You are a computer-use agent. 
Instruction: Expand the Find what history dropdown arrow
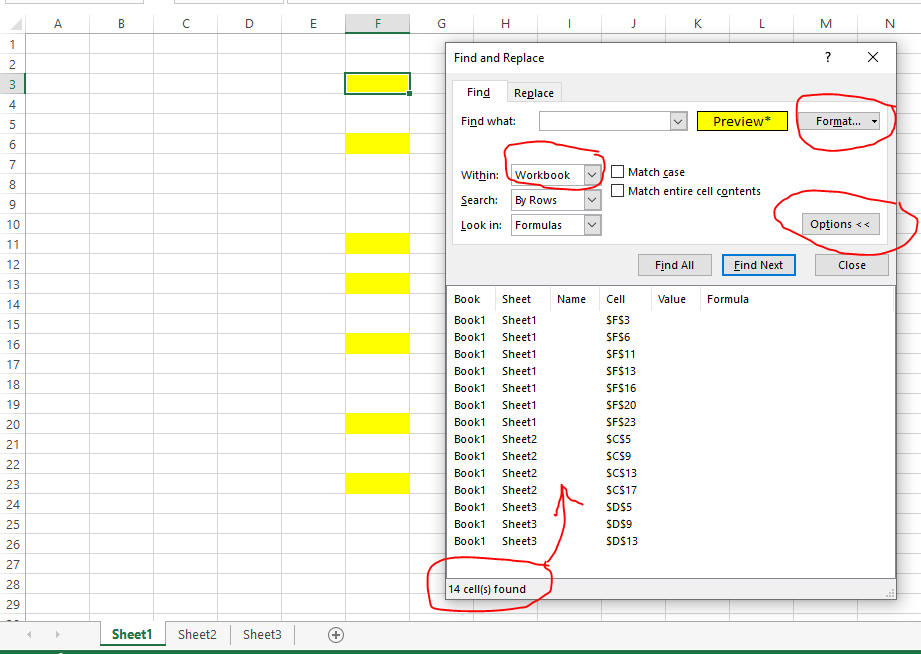pos(678,122)
